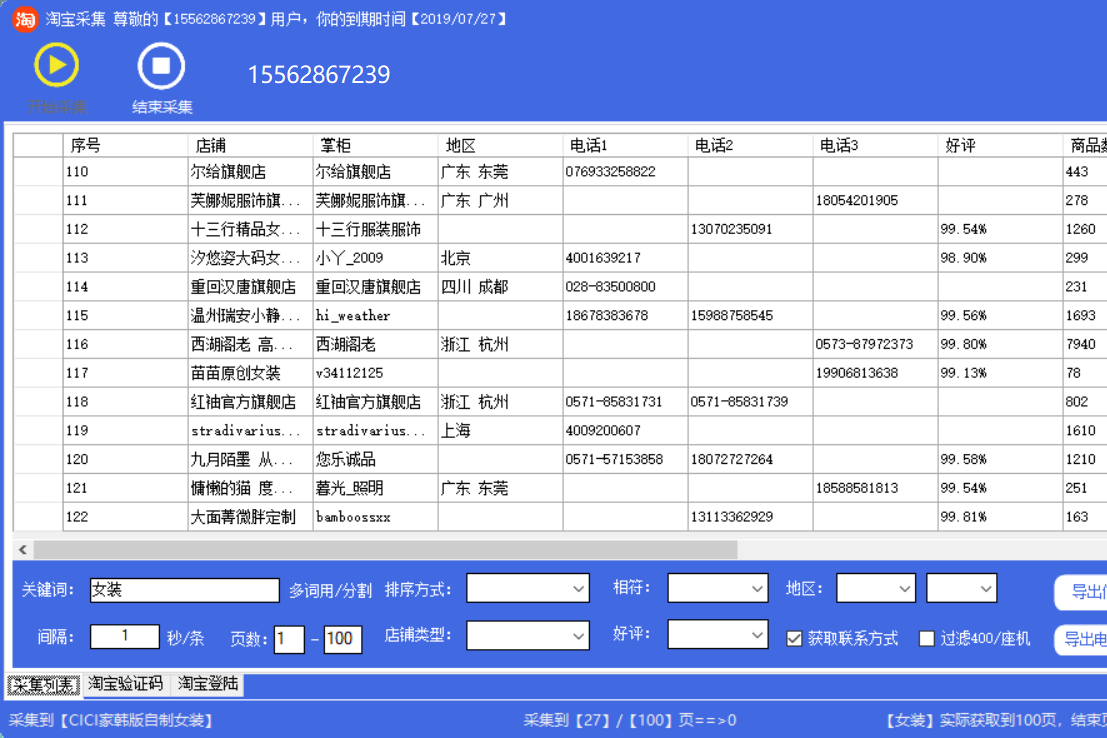Image resolution: width=1107 pixels, height=738 pixels.
Task: Click the upper 导出 button at right
Action: coord(1082,592)
